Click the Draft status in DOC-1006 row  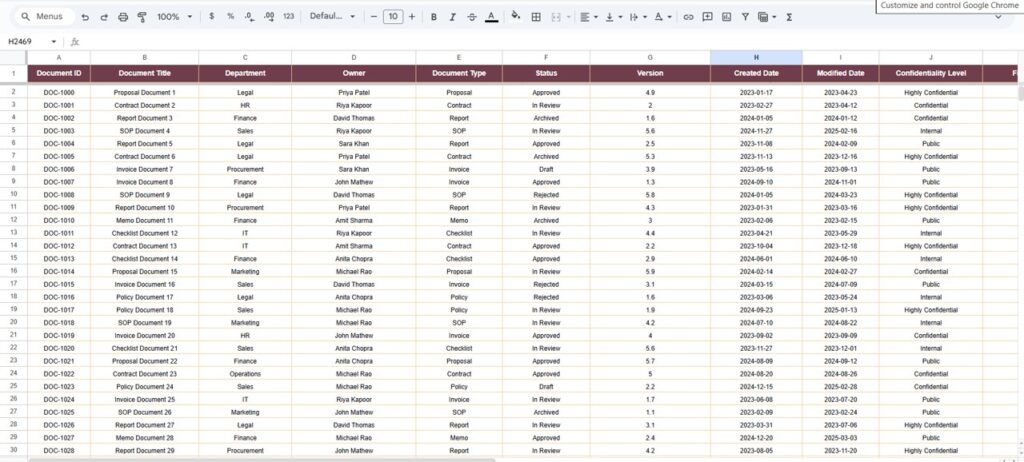[547, 169]
